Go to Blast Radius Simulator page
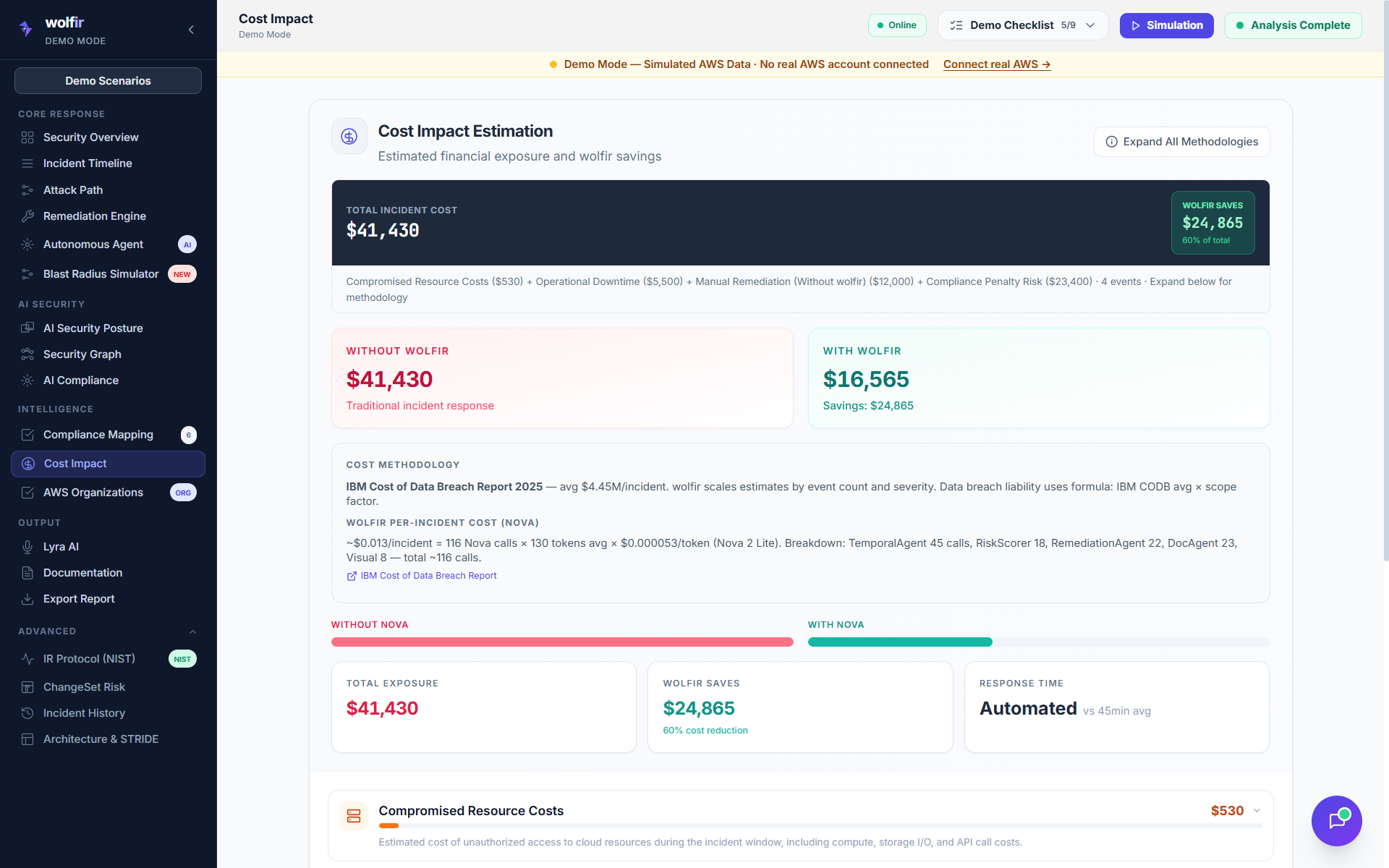This screenshot has height=868, width=1389. coord(101,274)
